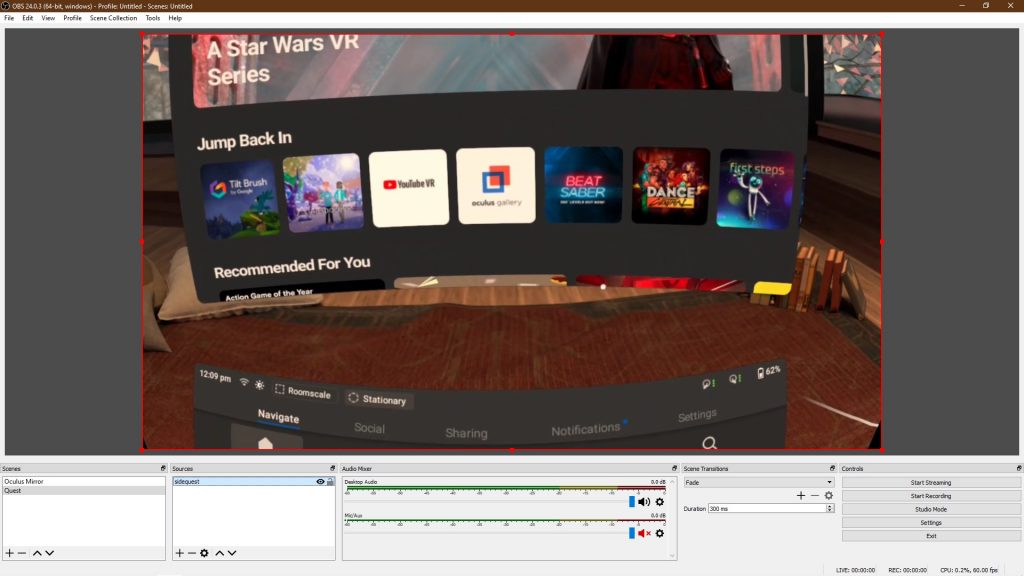Click the Desktop Audio volume slider handle
Image resolution: width=1024 pixels, height=576 pixels.
(x=632, y=502)
